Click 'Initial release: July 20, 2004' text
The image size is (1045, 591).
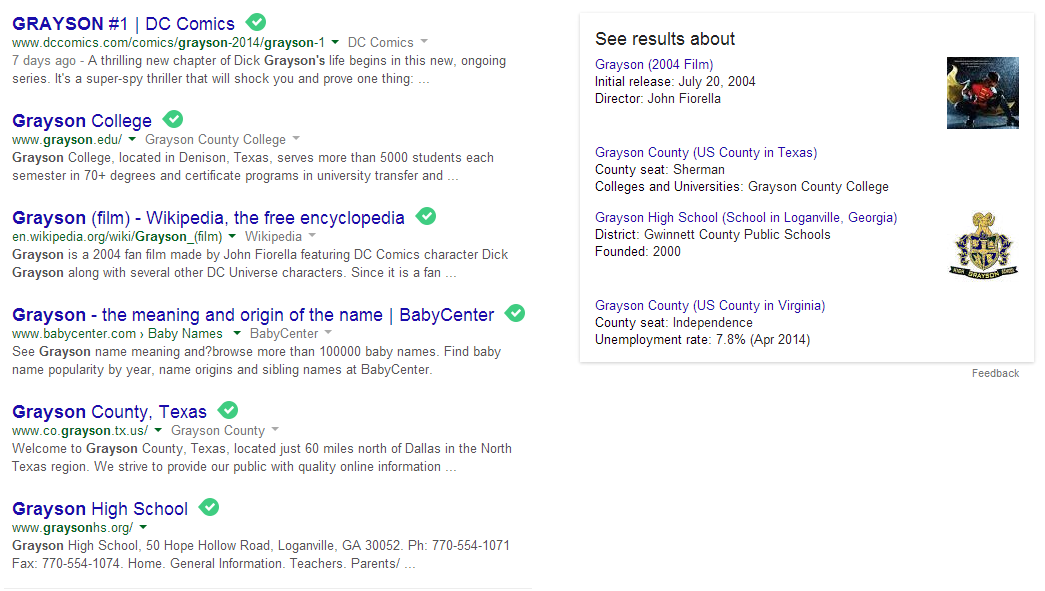[x=675, y=82]
